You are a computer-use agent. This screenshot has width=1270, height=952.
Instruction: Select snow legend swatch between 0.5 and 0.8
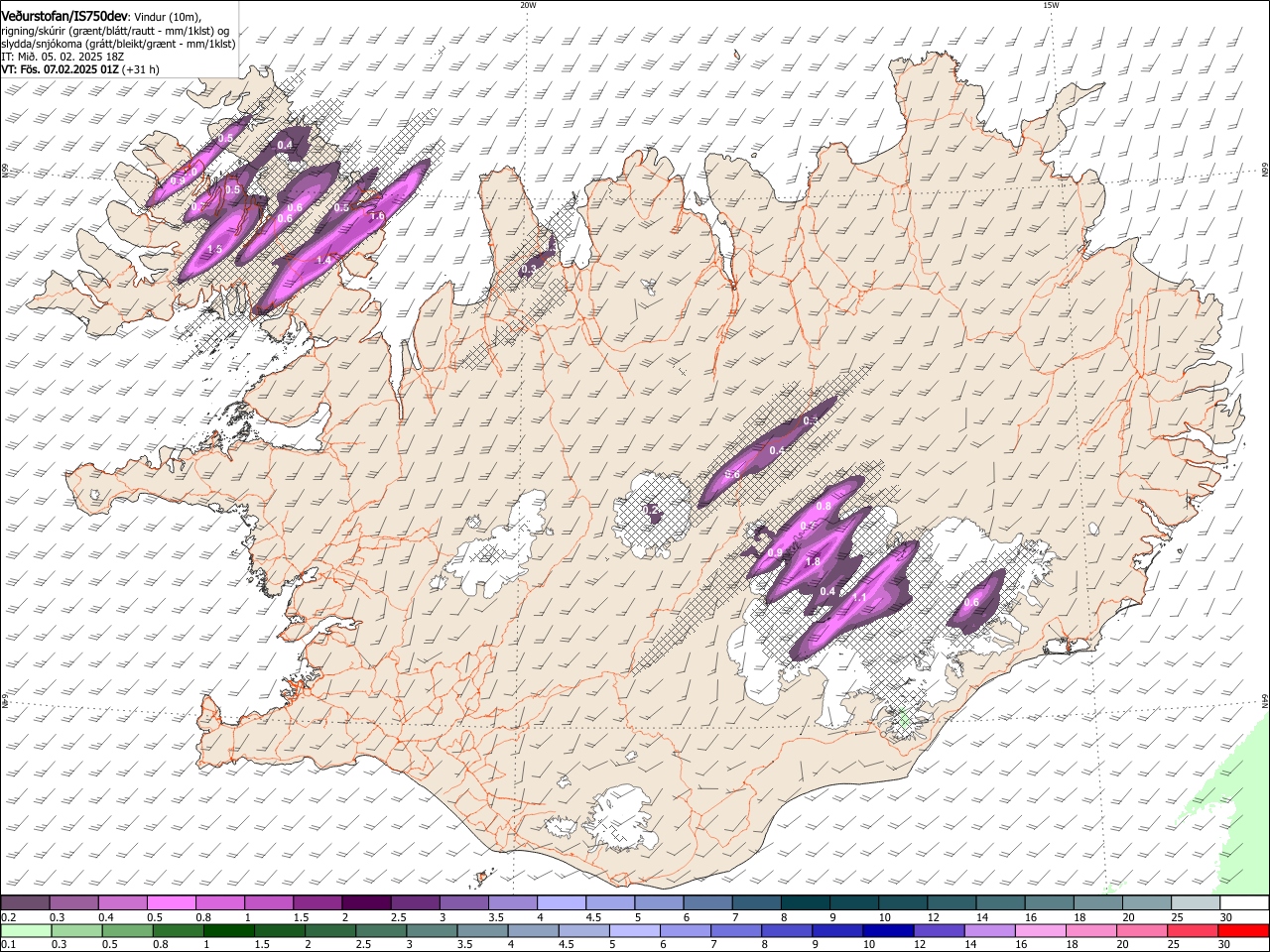[x=171, y=903]
